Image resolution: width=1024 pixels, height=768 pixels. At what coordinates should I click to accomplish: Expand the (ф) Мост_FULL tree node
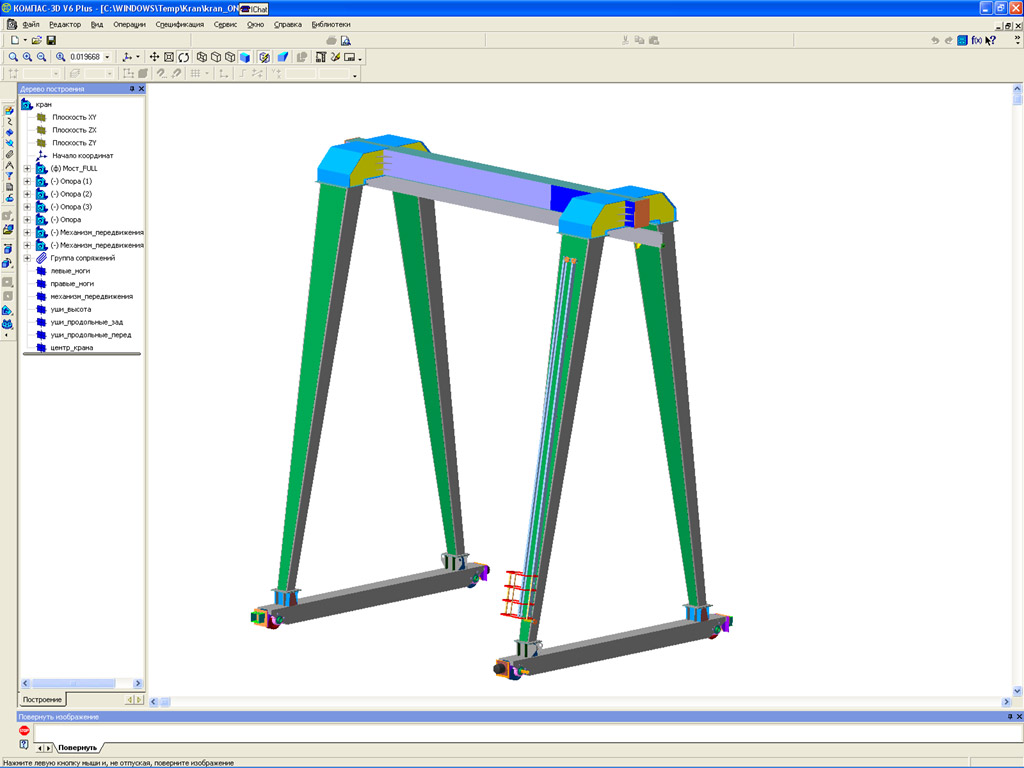click(x=27, y=169)
